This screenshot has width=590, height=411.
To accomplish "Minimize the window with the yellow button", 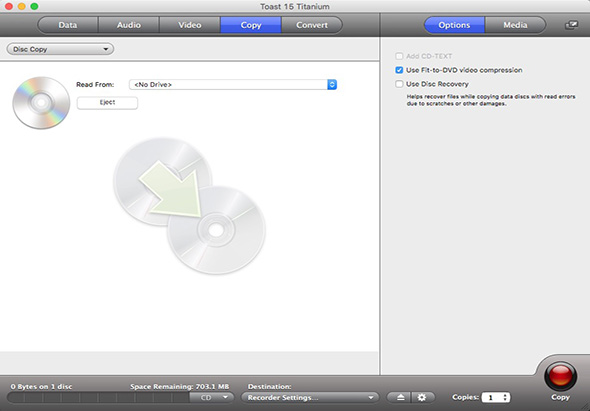I will pyautogui.click(x=21, y=6).
